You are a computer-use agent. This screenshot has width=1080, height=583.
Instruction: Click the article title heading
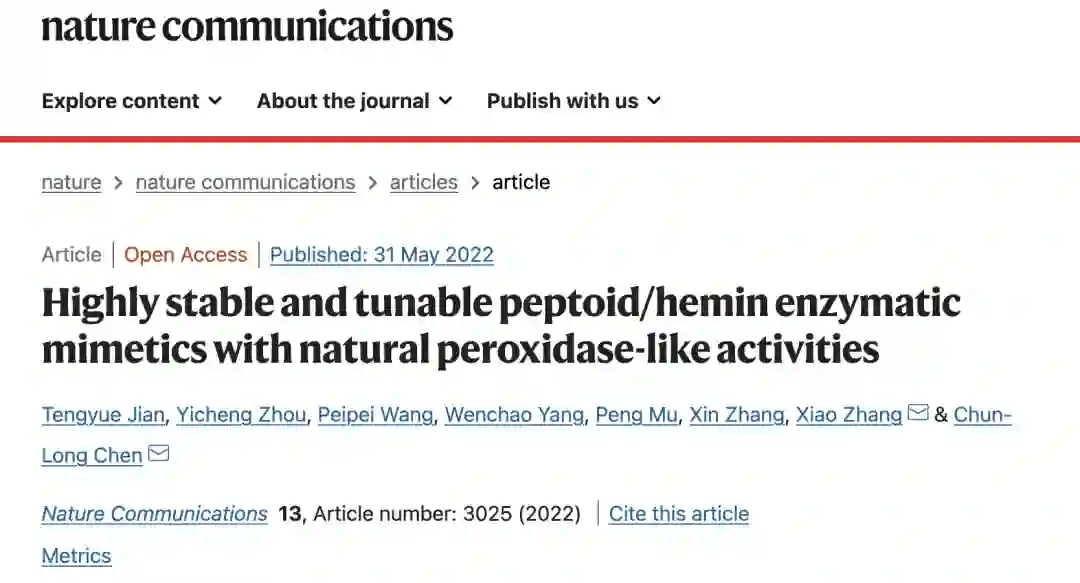pos(500,326)
